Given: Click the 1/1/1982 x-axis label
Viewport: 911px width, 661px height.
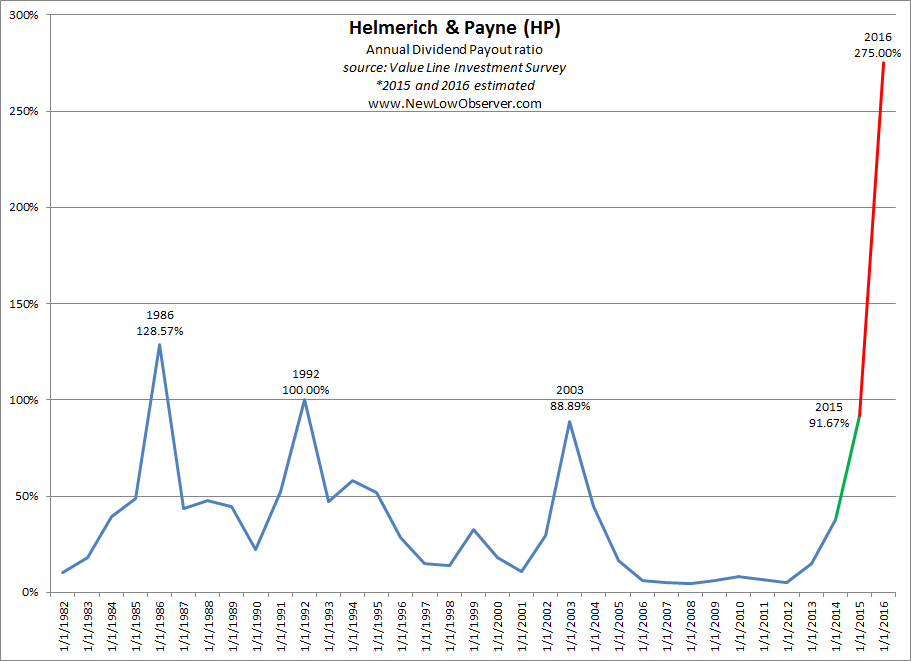Looking at the screenshot, I should pos(64,626).
